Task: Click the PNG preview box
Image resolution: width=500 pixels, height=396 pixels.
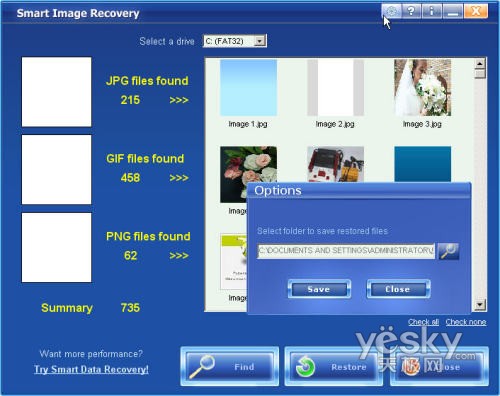Action: 56,247
